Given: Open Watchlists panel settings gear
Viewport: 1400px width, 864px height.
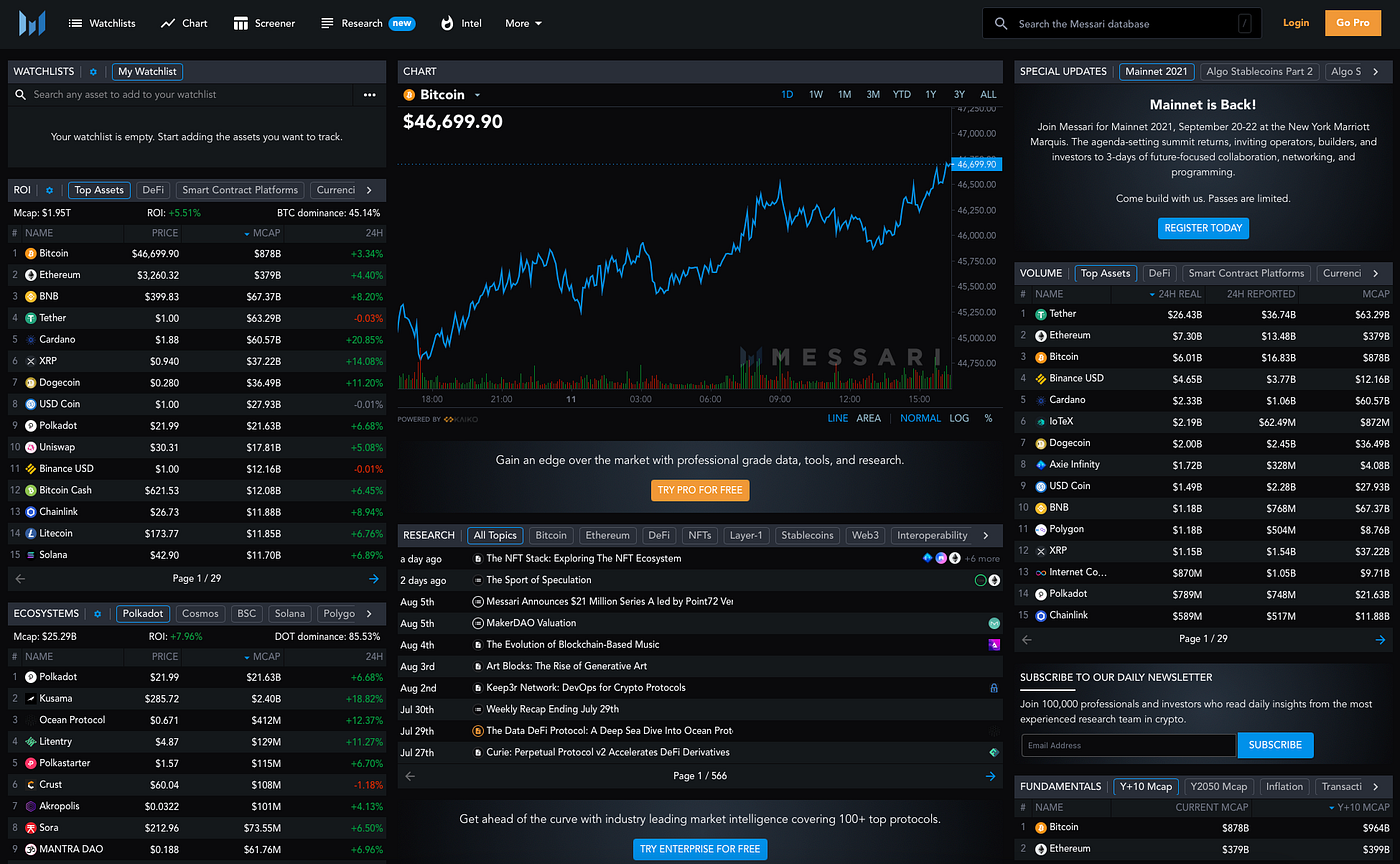Looking at the screenshot, I should [94, 72].
